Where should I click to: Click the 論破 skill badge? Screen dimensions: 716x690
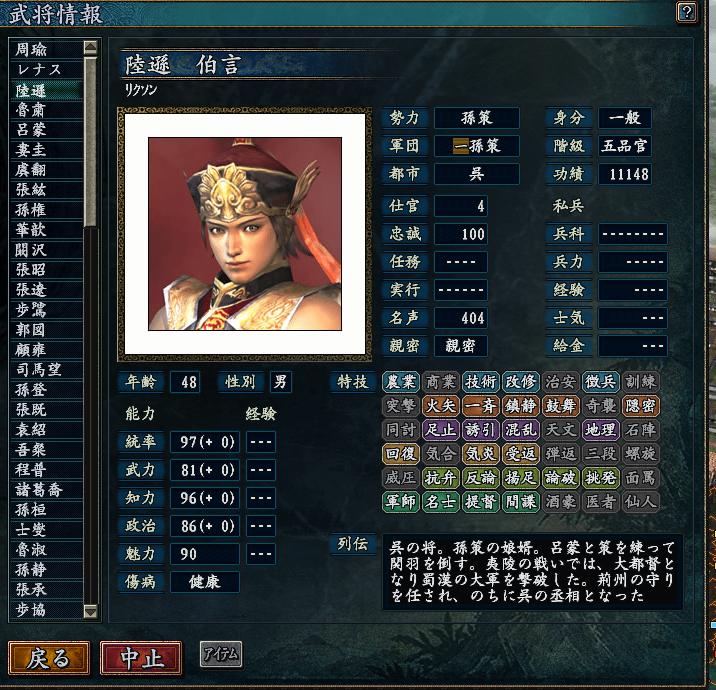click(561, 478)
